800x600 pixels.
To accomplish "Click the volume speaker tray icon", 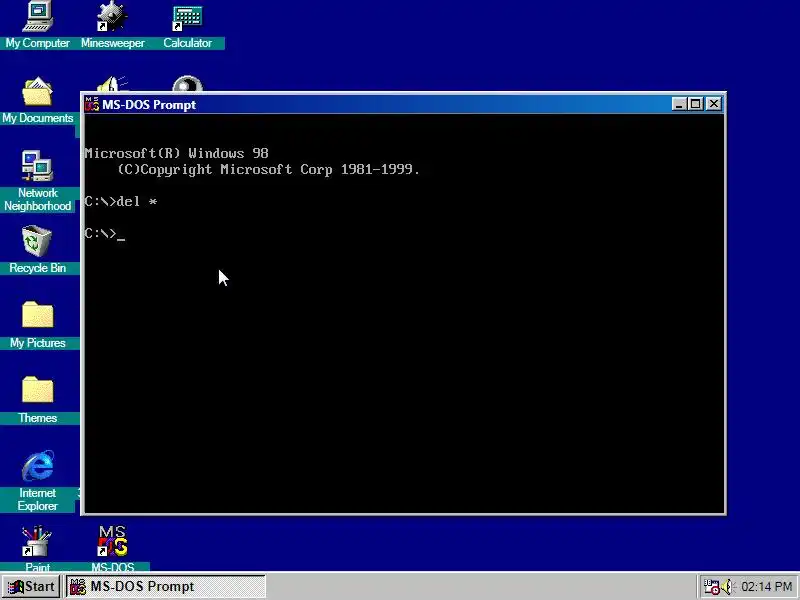I will tap(727, 587).
